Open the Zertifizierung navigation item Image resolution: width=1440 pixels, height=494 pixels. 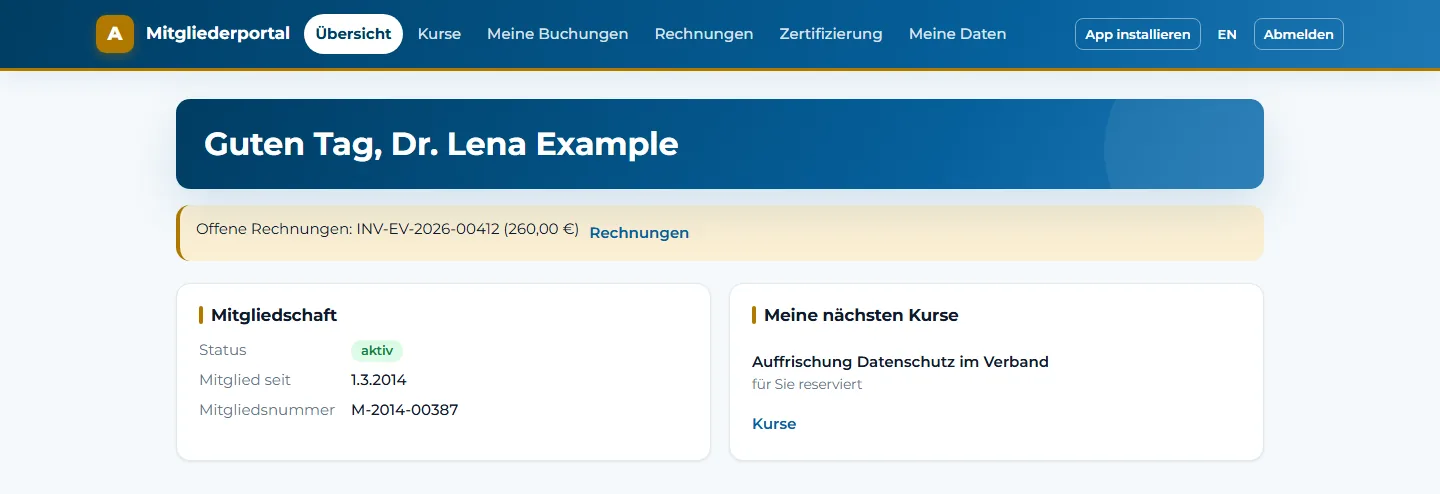[831, 34]
